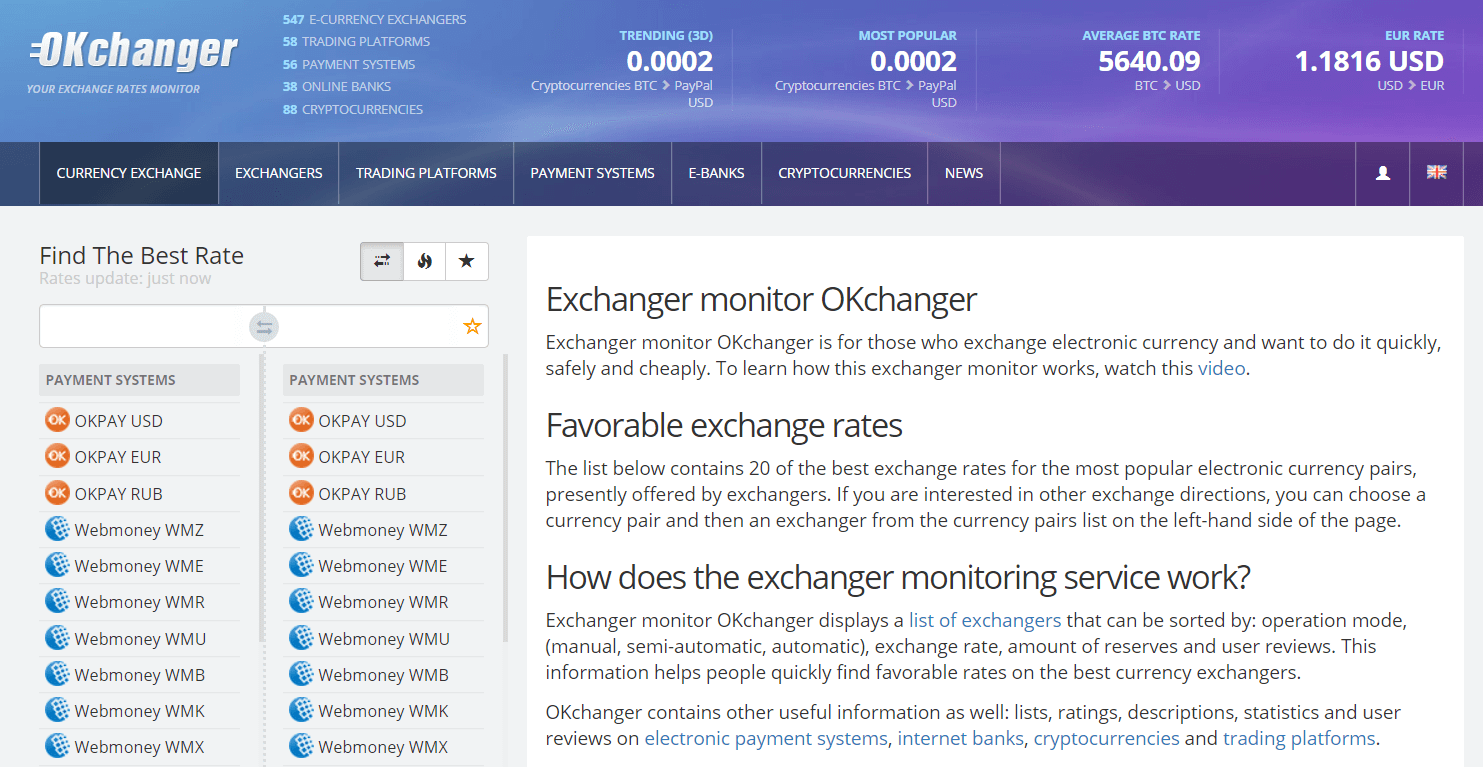The width and height of the screenshot is (1483, 767).
Task: Click the right currency search input
Action: [370, 326]
